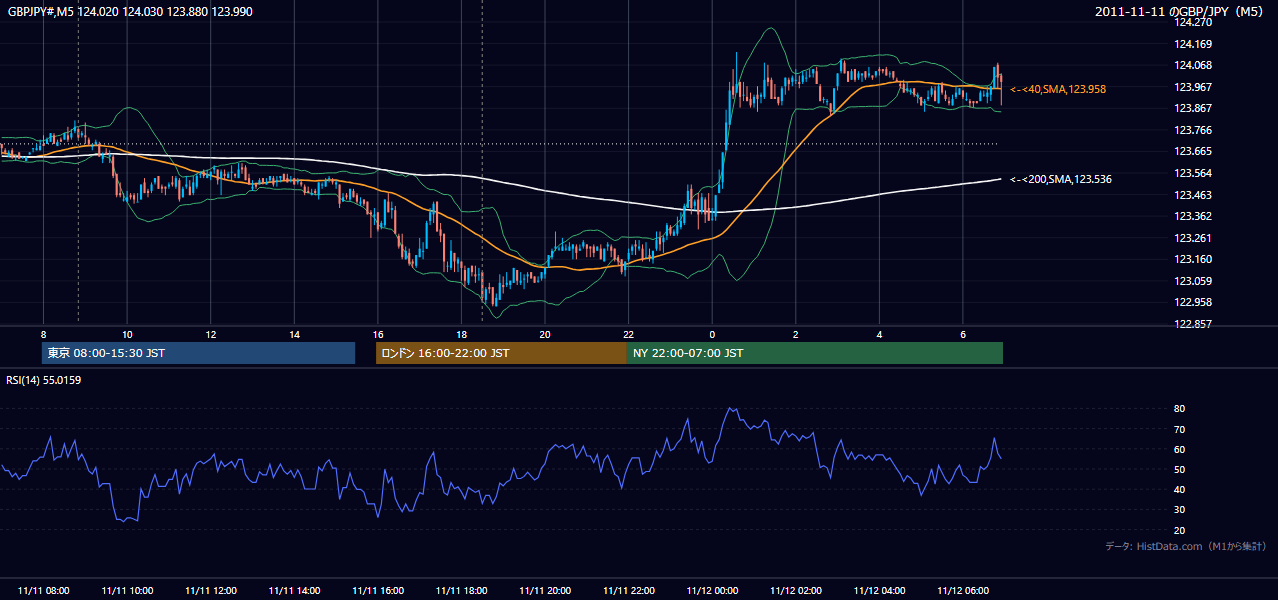Click the 11/11 18:00 time axis label
Screen dimensions: 1278x600
[461, 591]
